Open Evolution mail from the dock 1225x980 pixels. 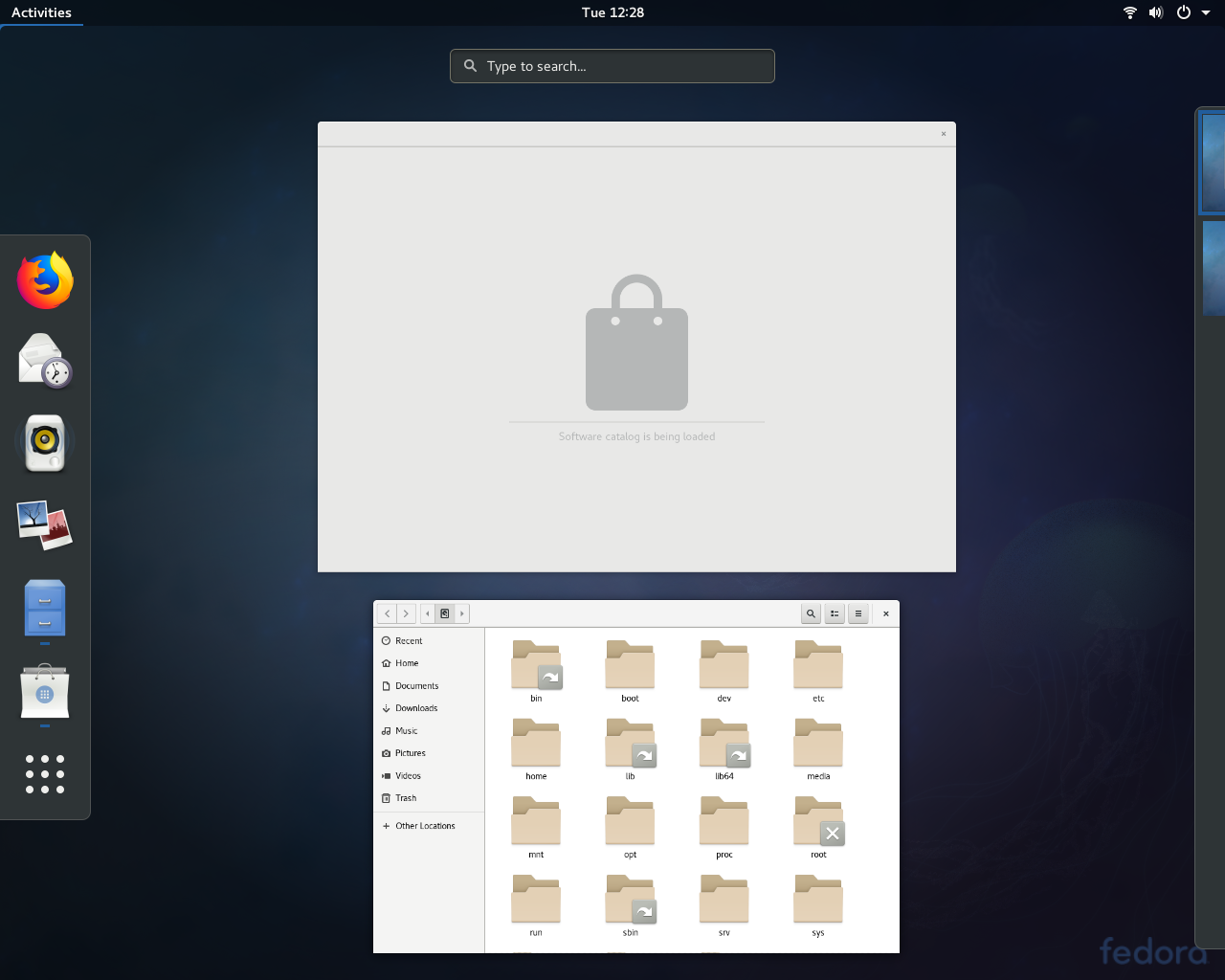tap(45, 361)
